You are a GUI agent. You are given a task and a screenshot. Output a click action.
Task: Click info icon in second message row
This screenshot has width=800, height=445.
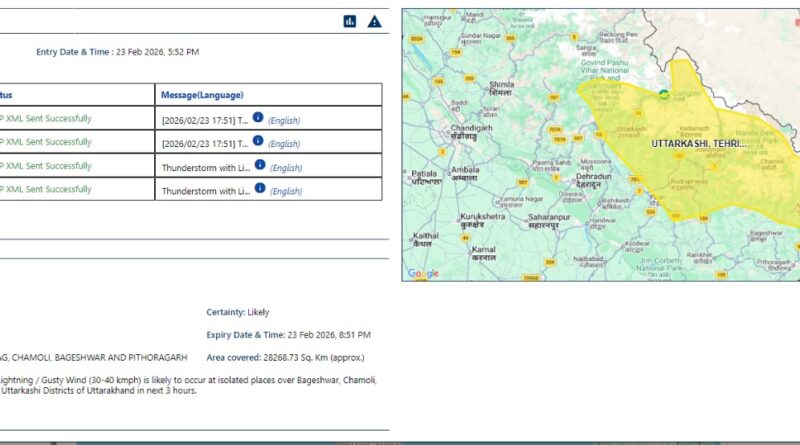click(258, 142)
